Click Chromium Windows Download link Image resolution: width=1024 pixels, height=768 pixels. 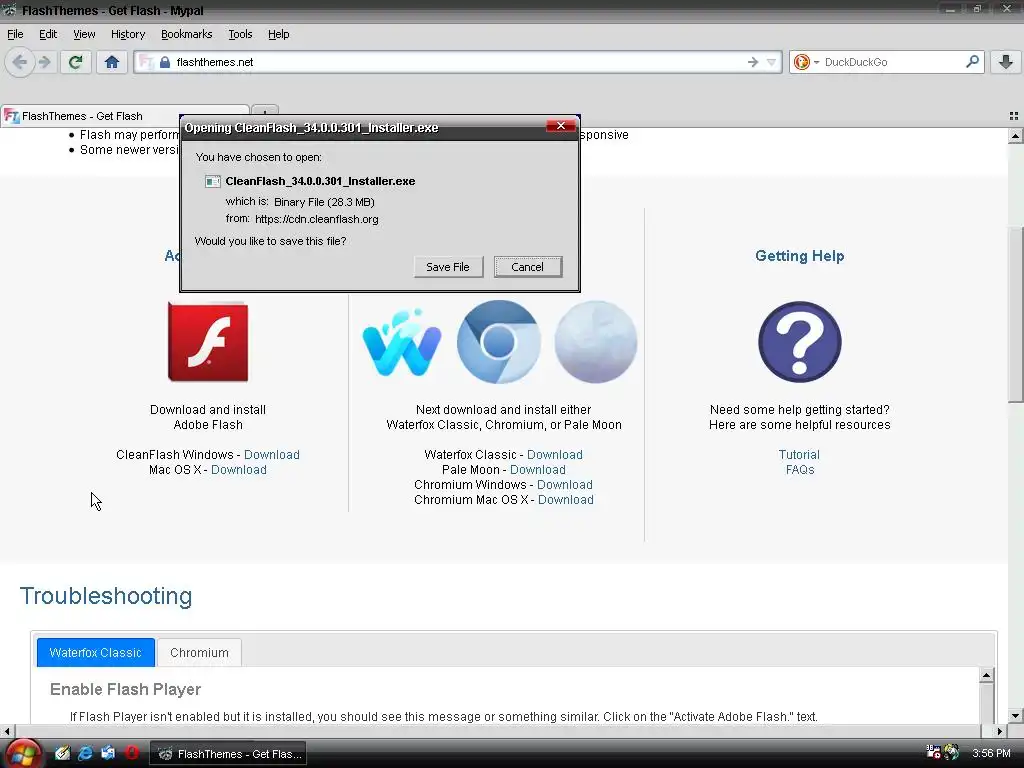tap(565, 485)
